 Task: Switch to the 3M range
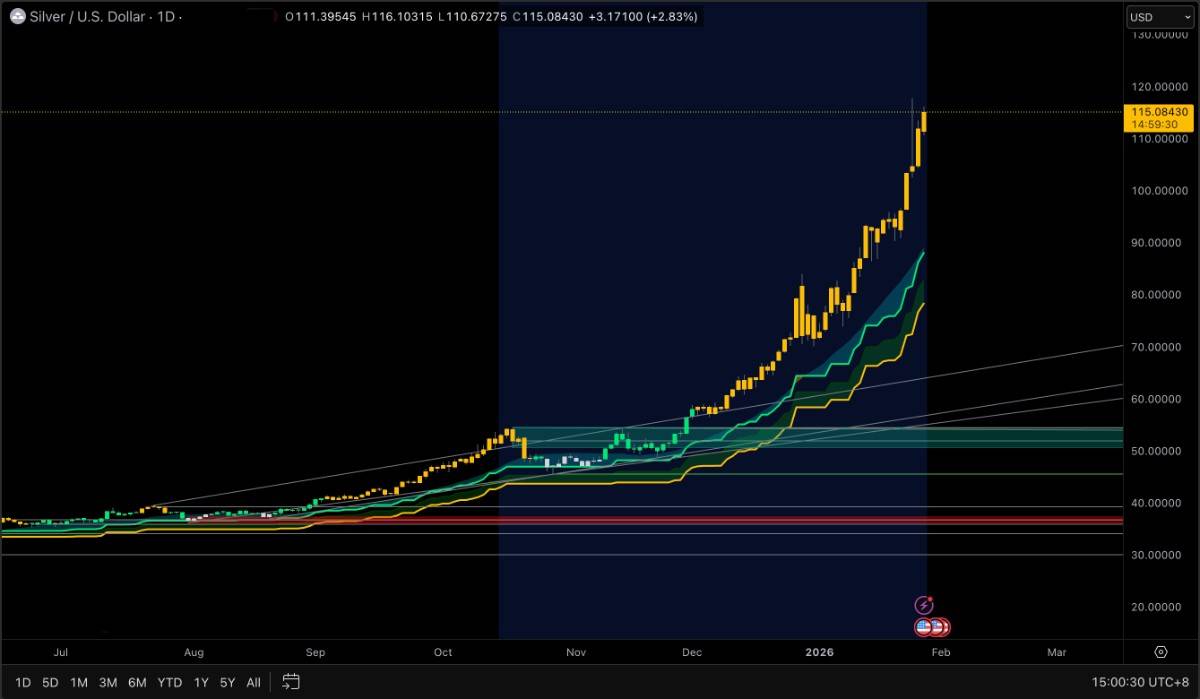click(108, 683)
